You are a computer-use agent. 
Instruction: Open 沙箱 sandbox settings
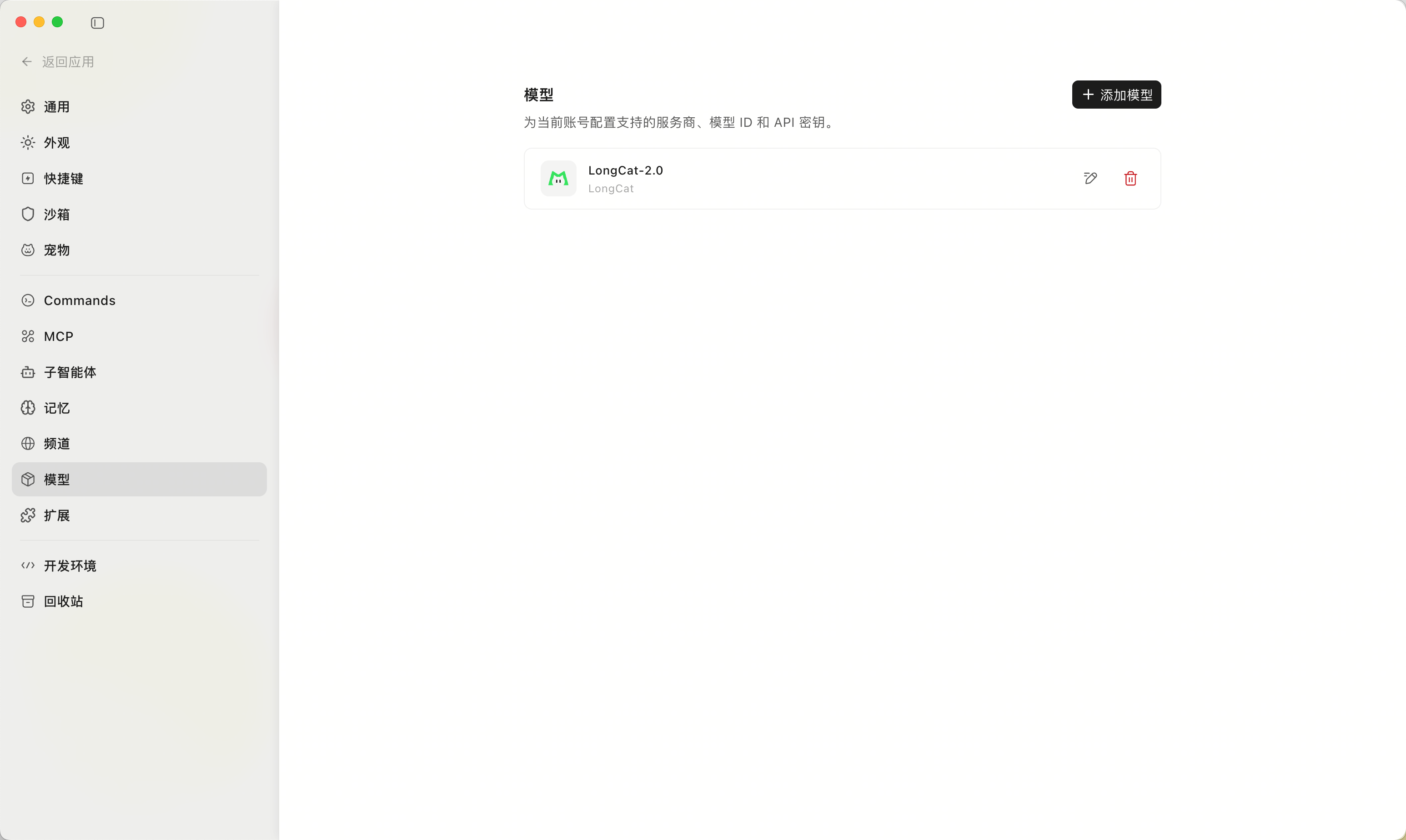(x=139, y=215)
